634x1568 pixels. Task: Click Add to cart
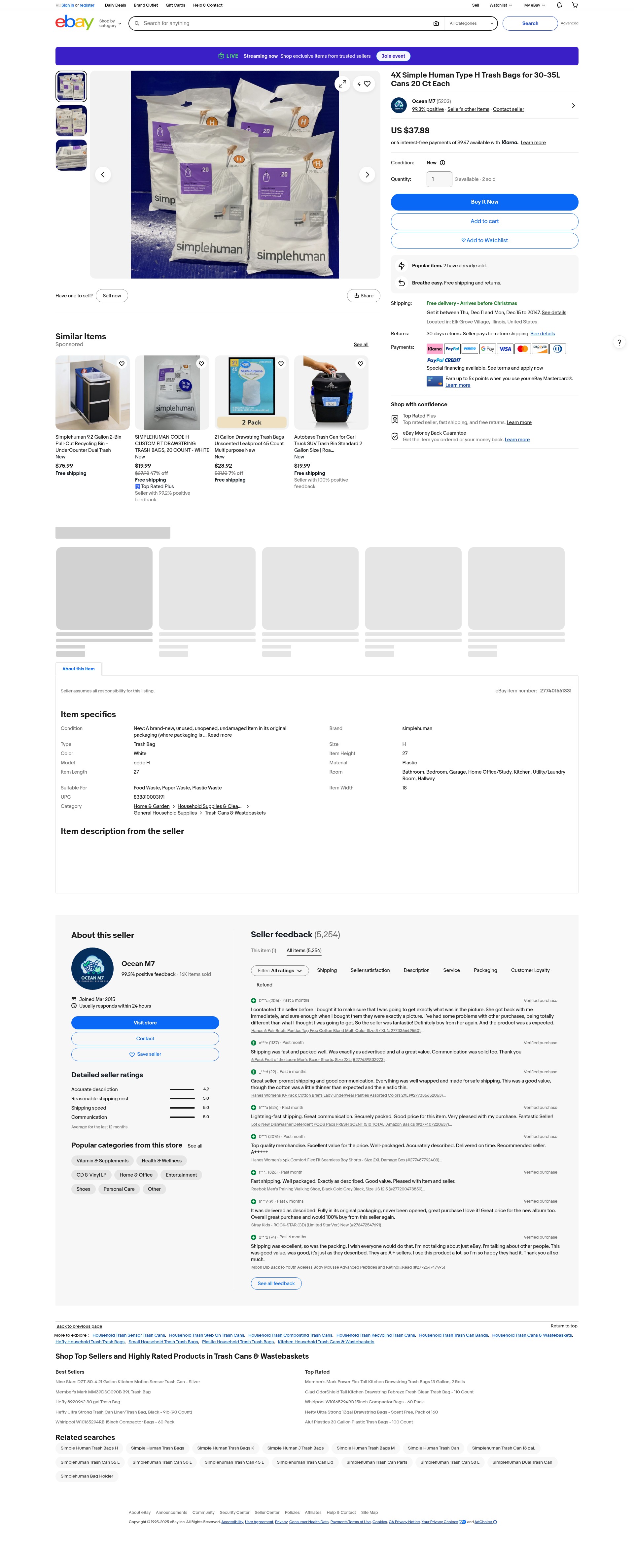pyautogui.click(x=484, y=221)
